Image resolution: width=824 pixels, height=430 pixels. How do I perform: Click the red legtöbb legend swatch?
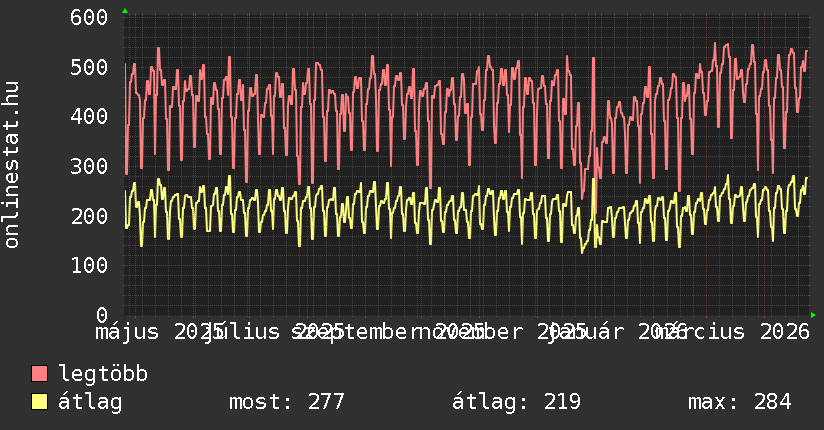40,374
